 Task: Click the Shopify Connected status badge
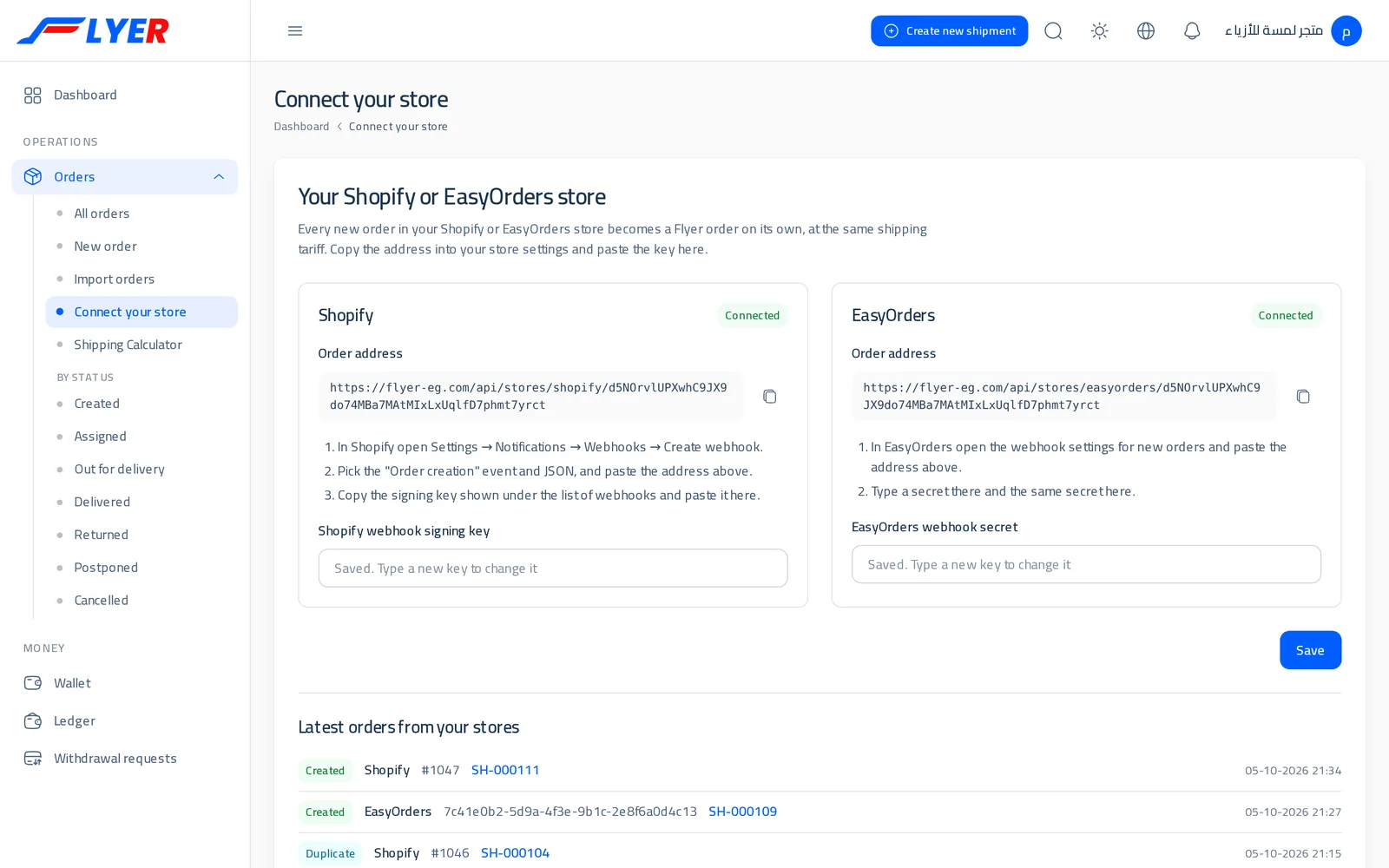pos(753,315)
